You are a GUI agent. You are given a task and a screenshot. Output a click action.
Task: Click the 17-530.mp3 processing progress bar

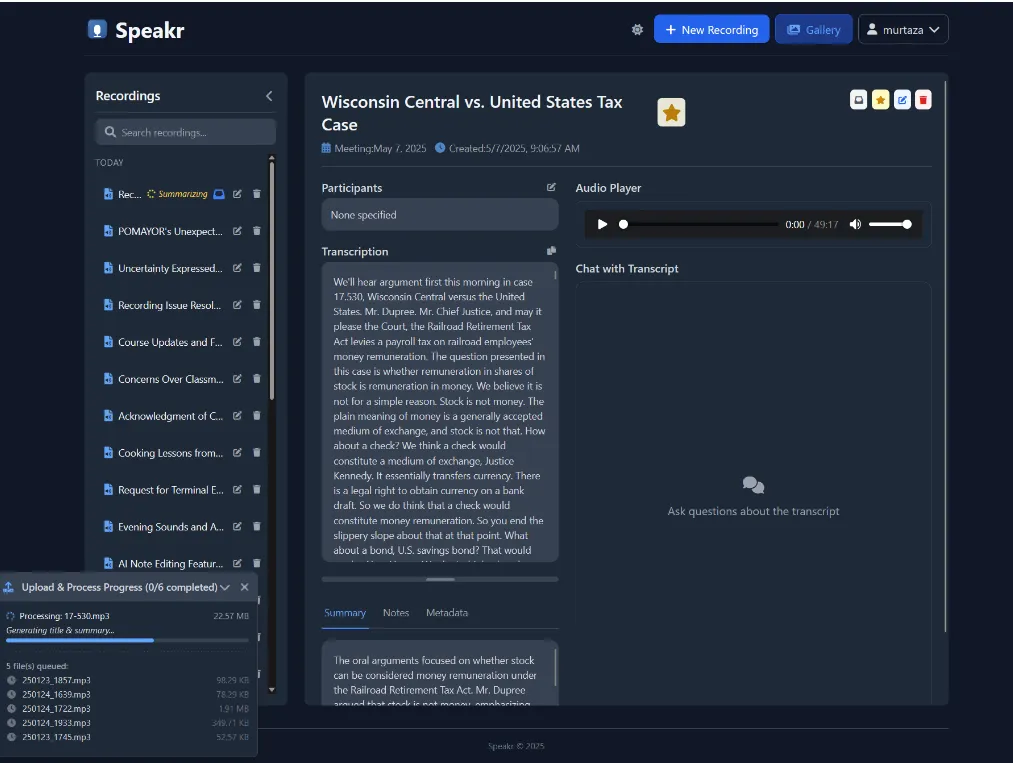pyautogui.click(x=127, y=640)
